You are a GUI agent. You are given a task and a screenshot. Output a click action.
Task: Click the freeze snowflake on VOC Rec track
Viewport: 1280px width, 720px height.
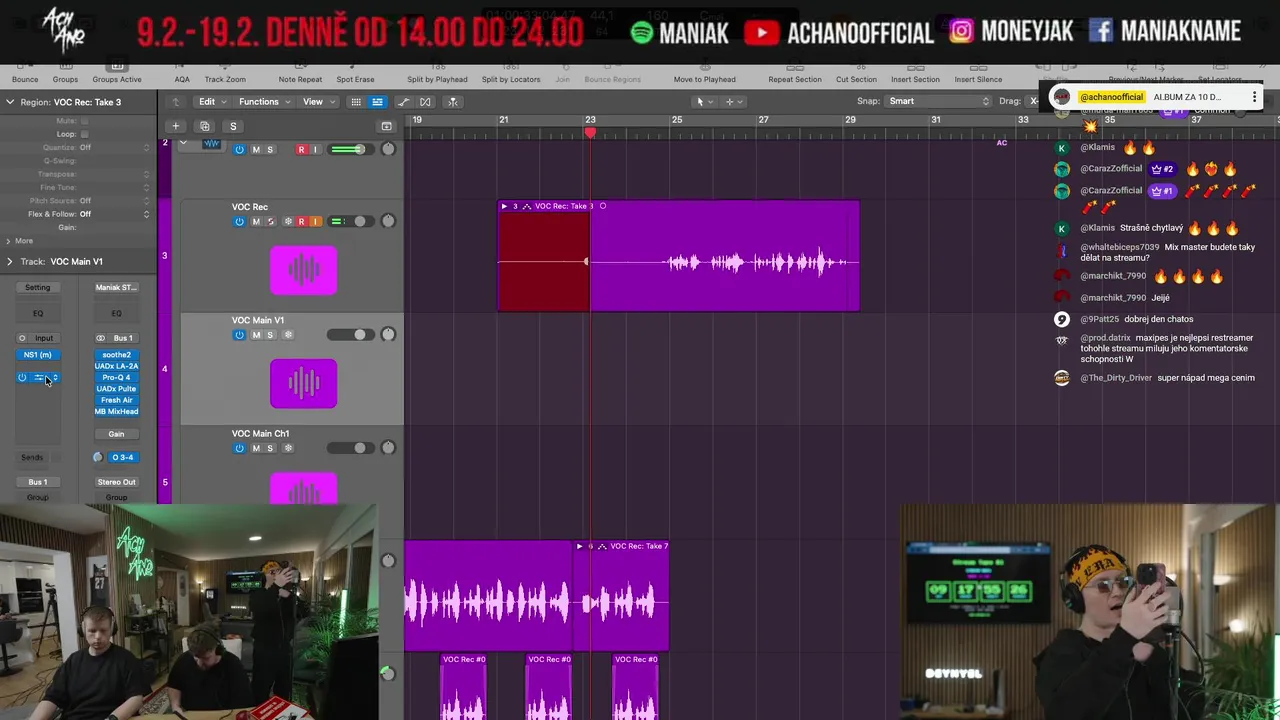point(288,221)
